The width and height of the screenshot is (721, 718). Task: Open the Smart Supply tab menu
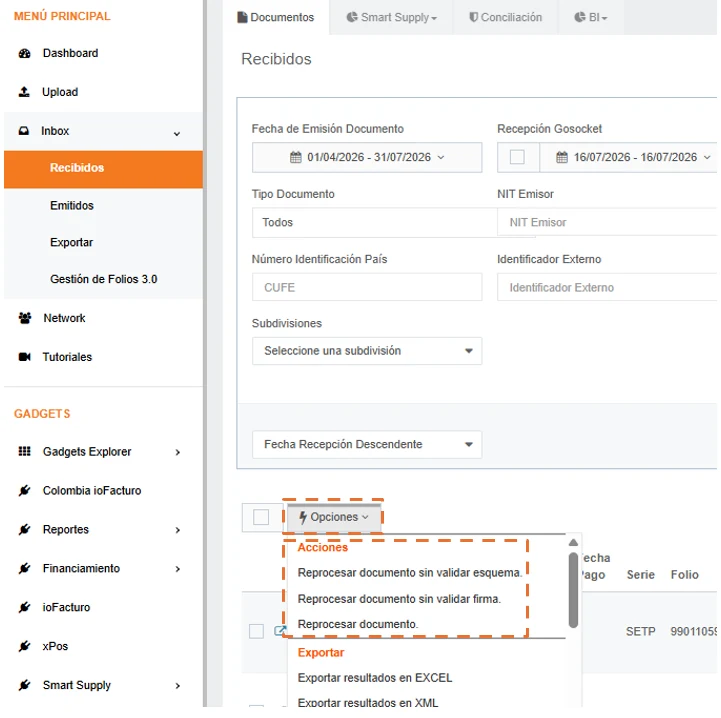point(391,17)
